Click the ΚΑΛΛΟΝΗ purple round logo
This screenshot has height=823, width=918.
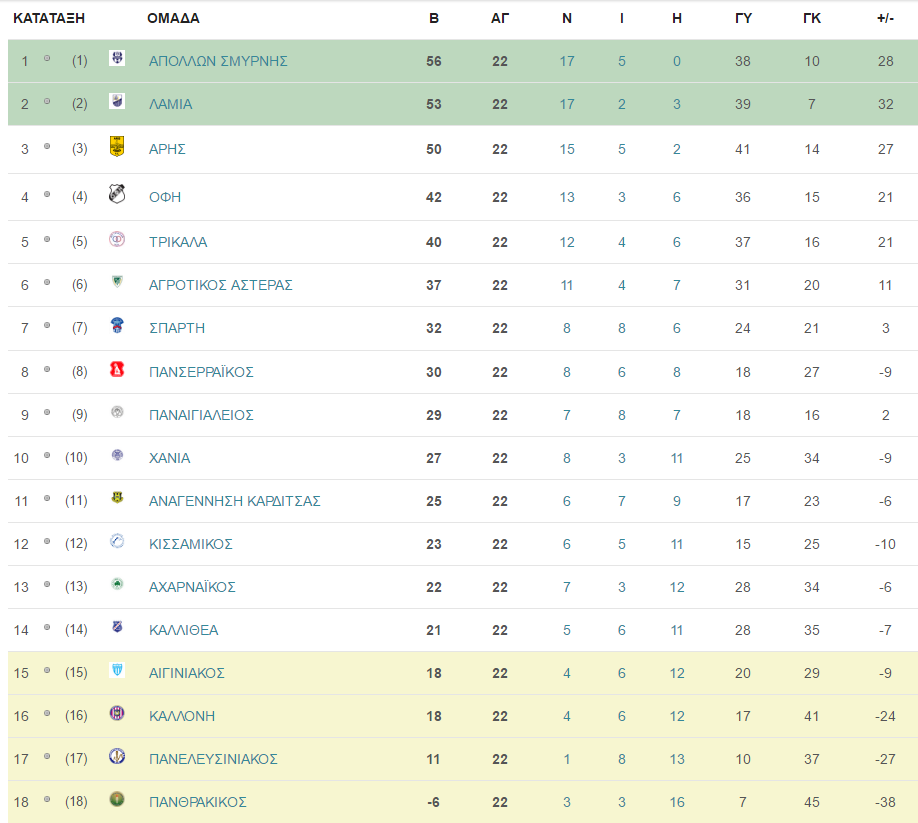117,713
